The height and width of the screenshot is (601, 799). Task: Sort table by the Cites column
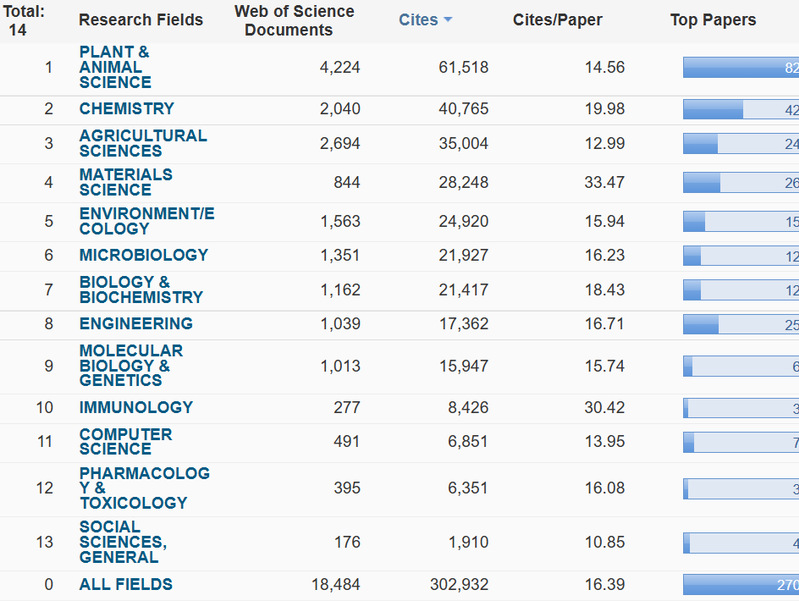[x=418, y=20]
